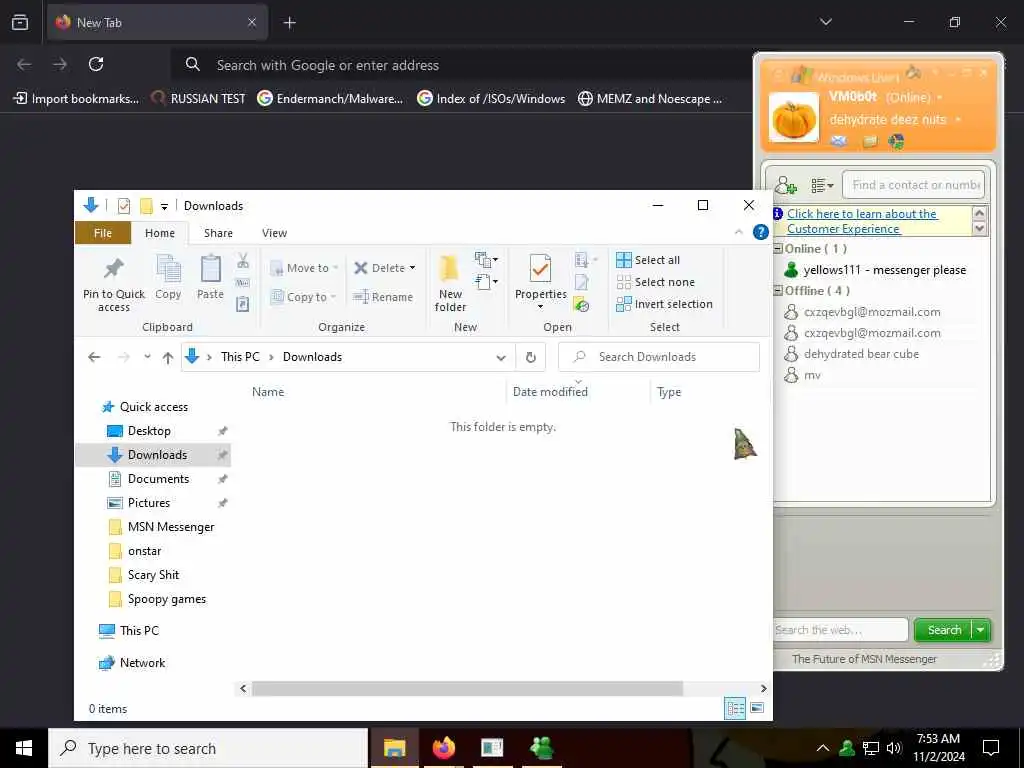Click the Search the web field
This screenshot has width=1024, height=768.
point(840,630)
